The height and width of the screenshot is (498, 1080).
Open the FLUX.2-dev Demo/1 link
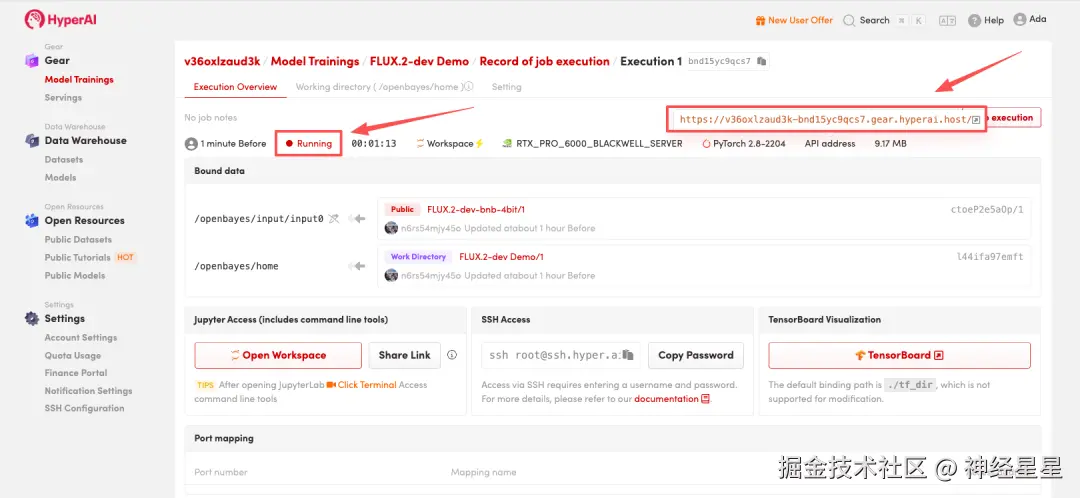point(501,257)
